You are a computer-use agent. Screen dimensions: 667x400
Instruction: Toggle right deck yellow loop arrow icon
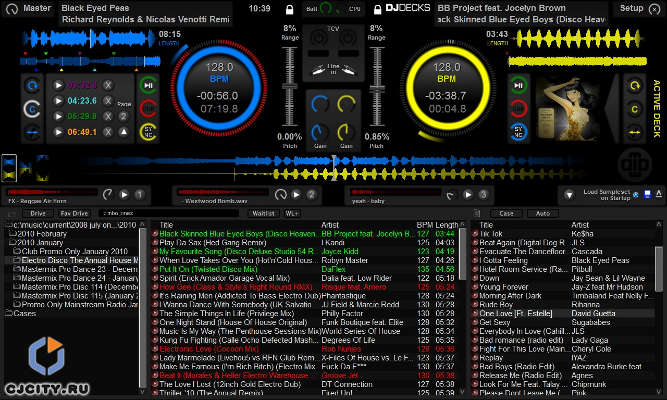(634, 86)
